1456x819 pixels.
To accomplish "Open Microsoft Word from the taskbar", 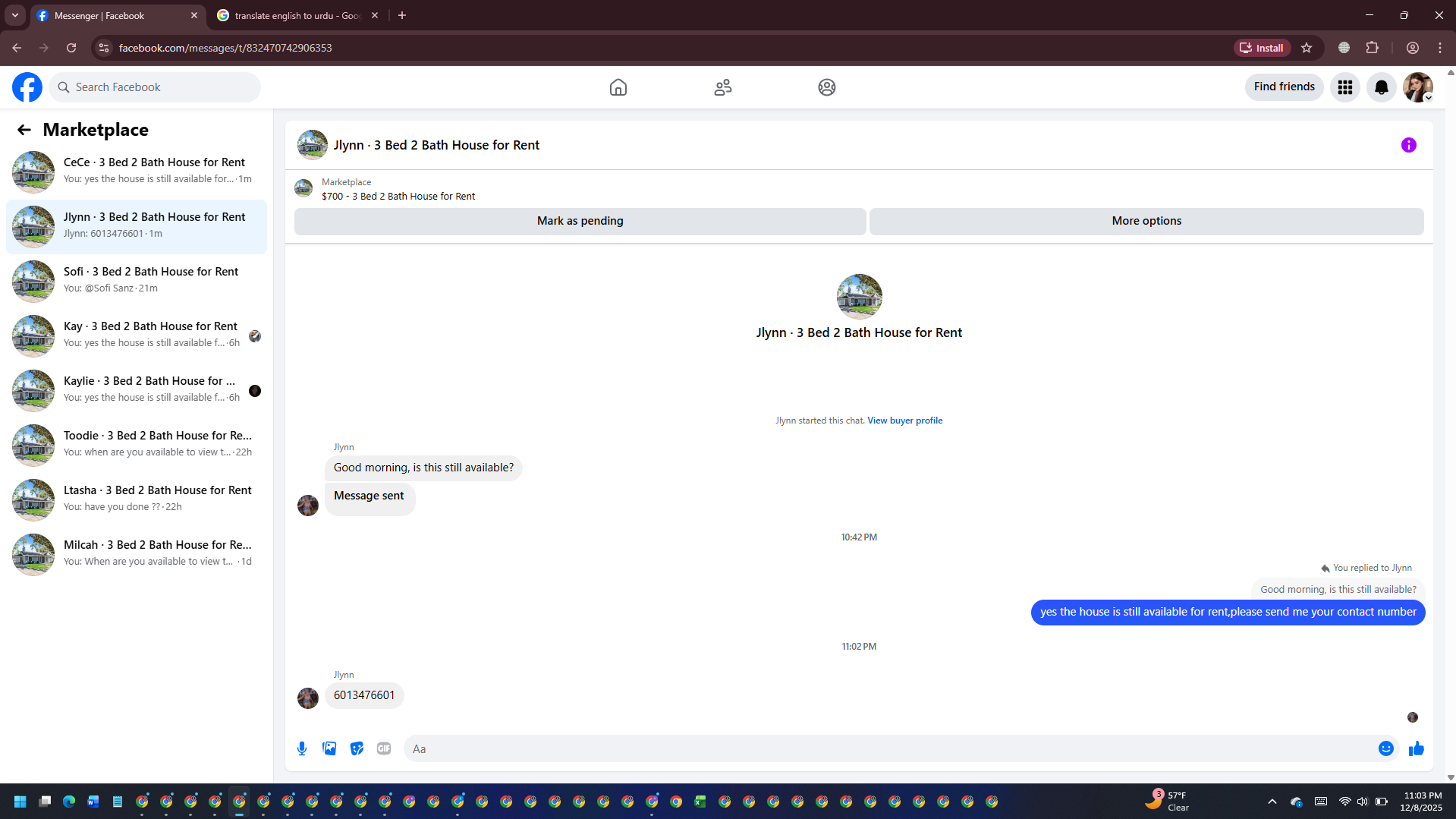I will (93, 802).
